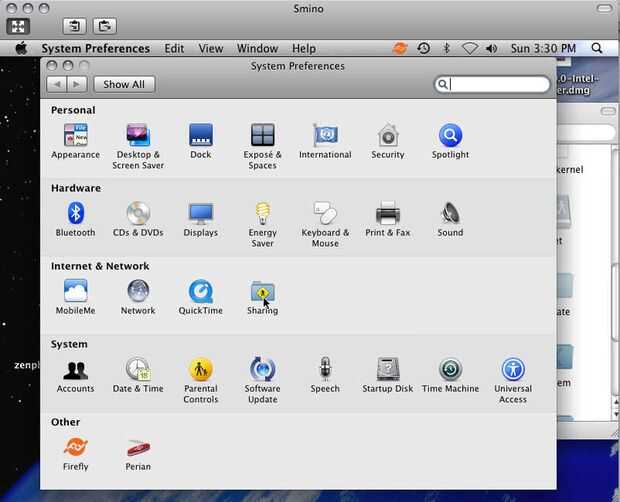Open the Displays preference pane
This screenshot has height=502, width=620.
(x=200, y=219)
